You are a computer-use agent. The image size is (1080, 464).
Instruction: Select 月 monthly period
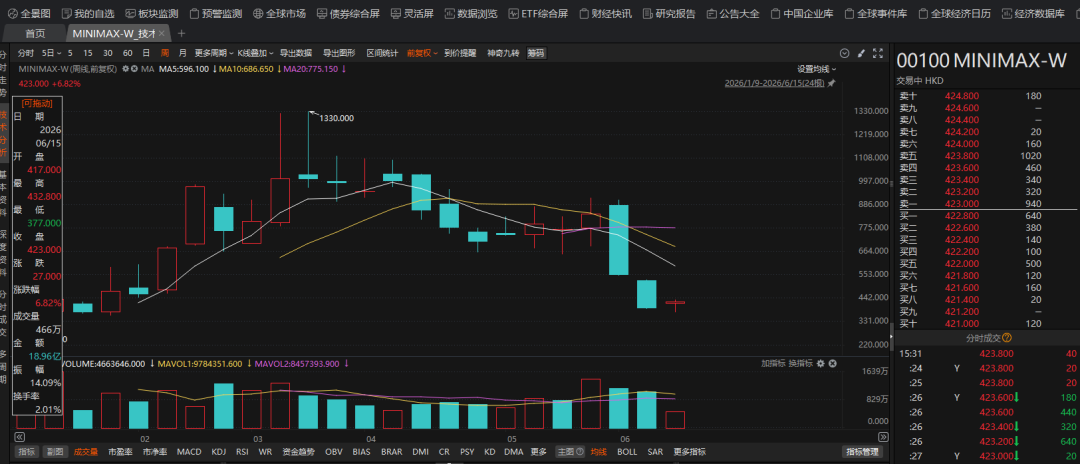coord(183,53)
